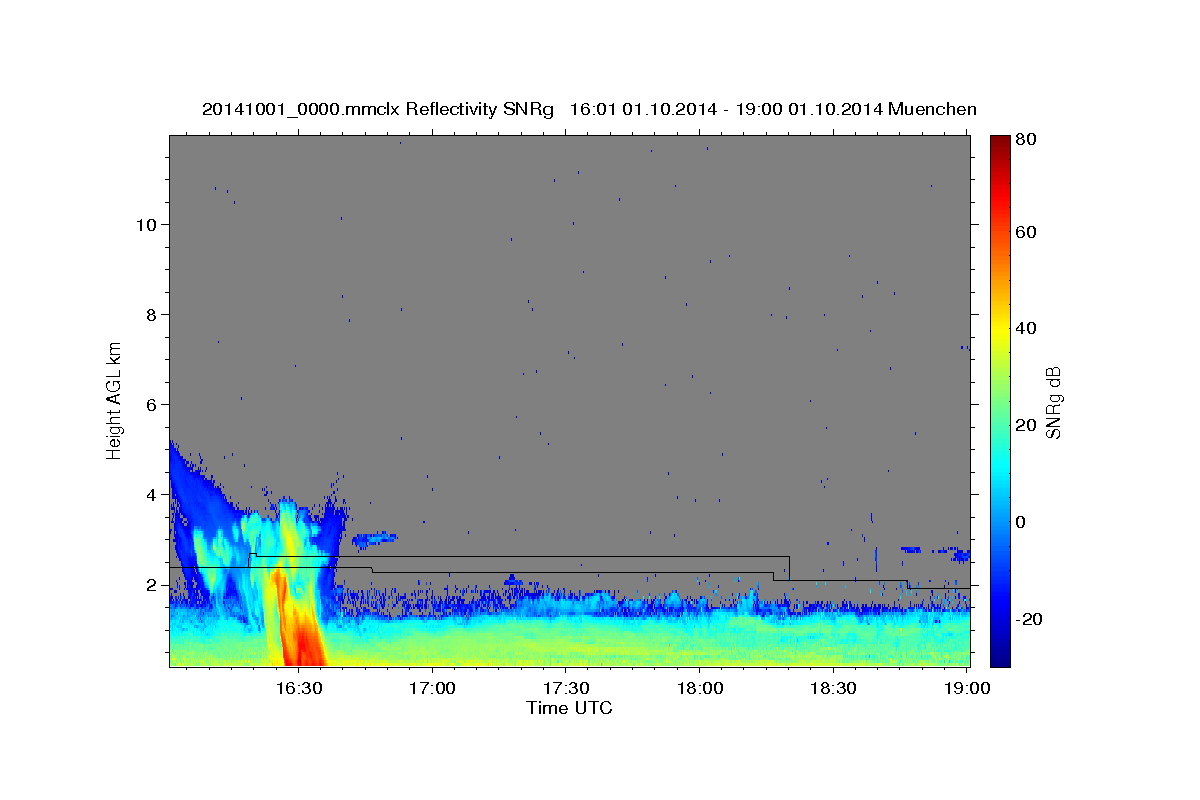
Task: Click the height tick label 10
Action: 145,225
